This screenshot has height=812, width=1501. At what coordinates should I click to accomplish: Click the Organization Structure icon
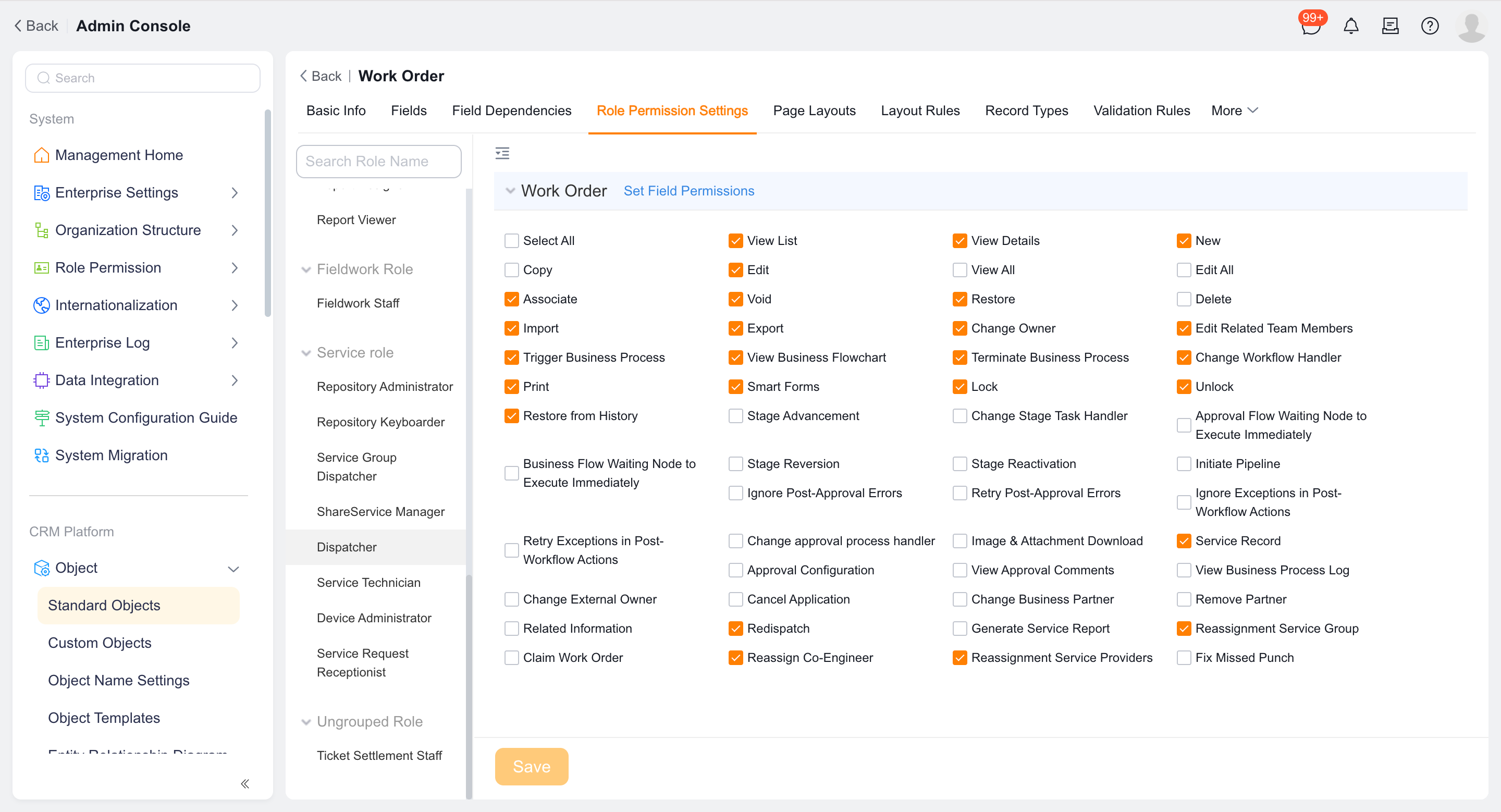(41, 230)
